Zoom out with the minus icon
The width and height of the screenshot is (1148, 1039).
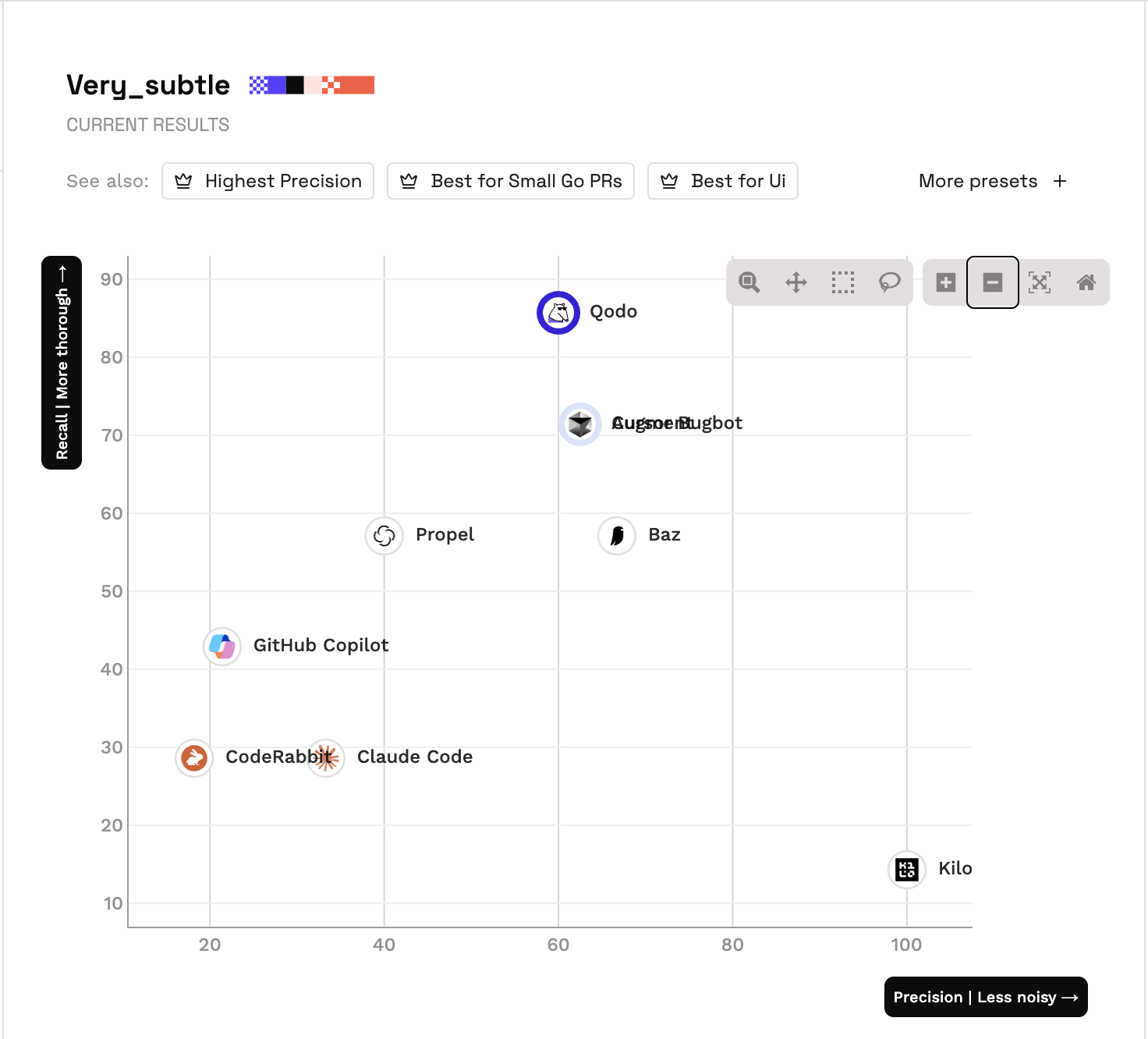(993, 282)
